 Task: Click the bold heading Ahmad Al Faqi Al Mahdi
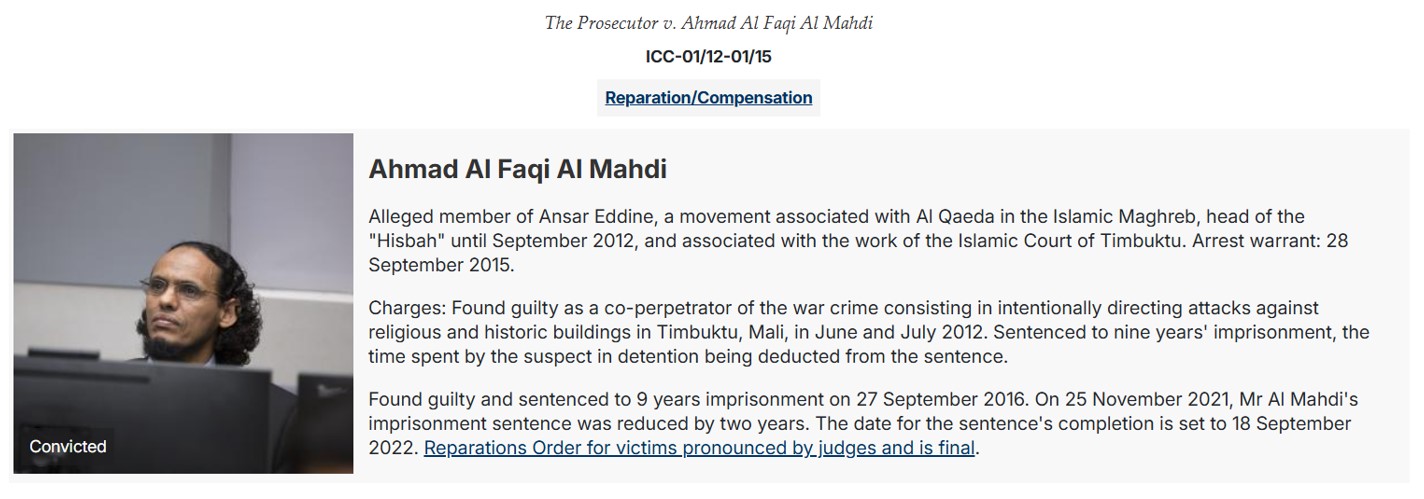[517, 169]
